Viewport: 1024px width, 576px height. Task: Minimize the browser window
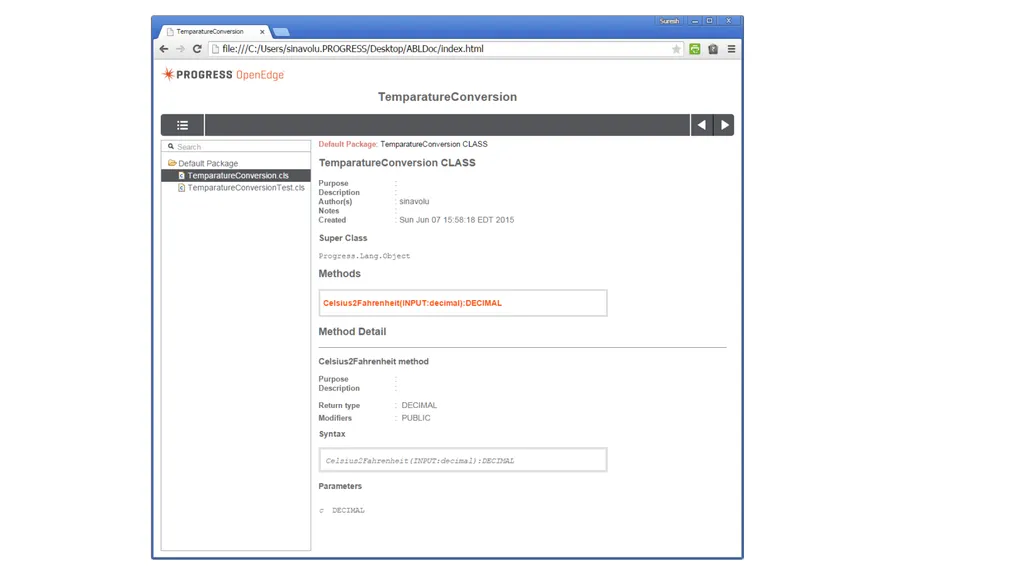pos(695,21)
